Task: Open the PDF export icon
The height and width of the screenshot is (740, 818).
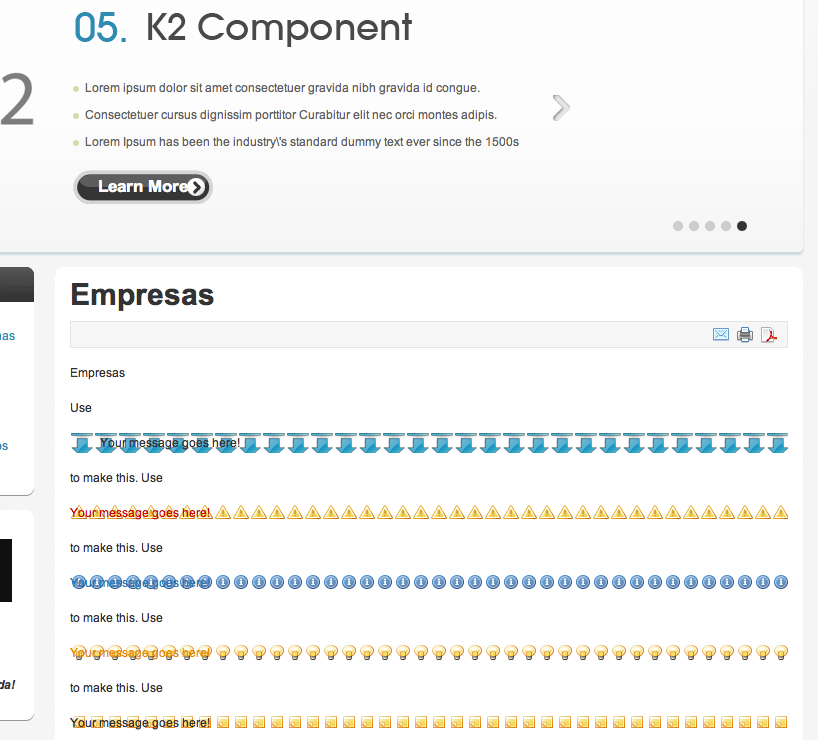Action: (769, 335)
